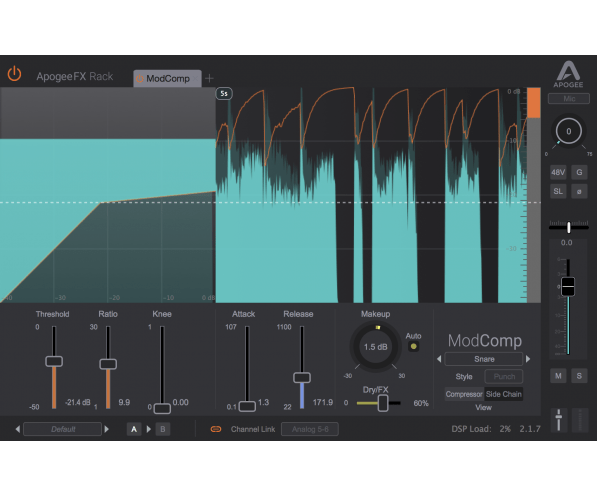The width and height of the screenshot is (597, 497).
Task: Click the Channel Link label
Action: pyautogui.click(x=253, y=429)
